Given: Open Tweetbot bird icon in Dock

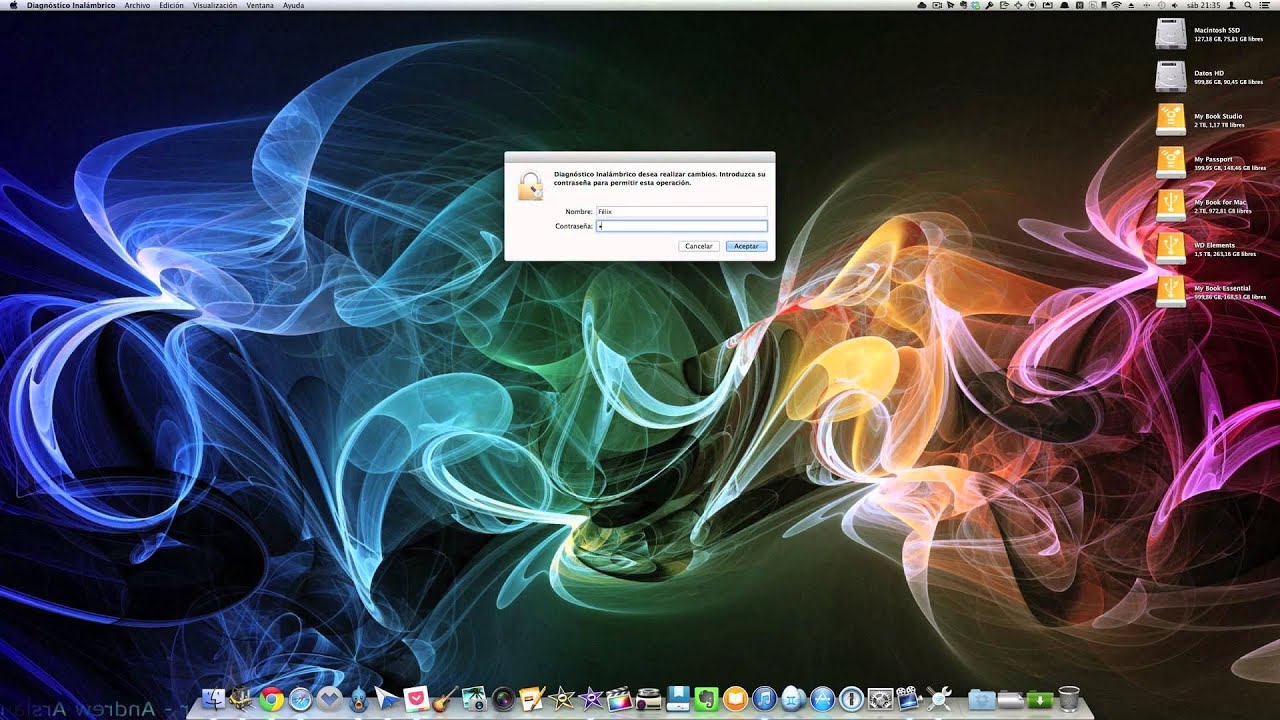Looking at the screenshot, I should pos(358,699).
